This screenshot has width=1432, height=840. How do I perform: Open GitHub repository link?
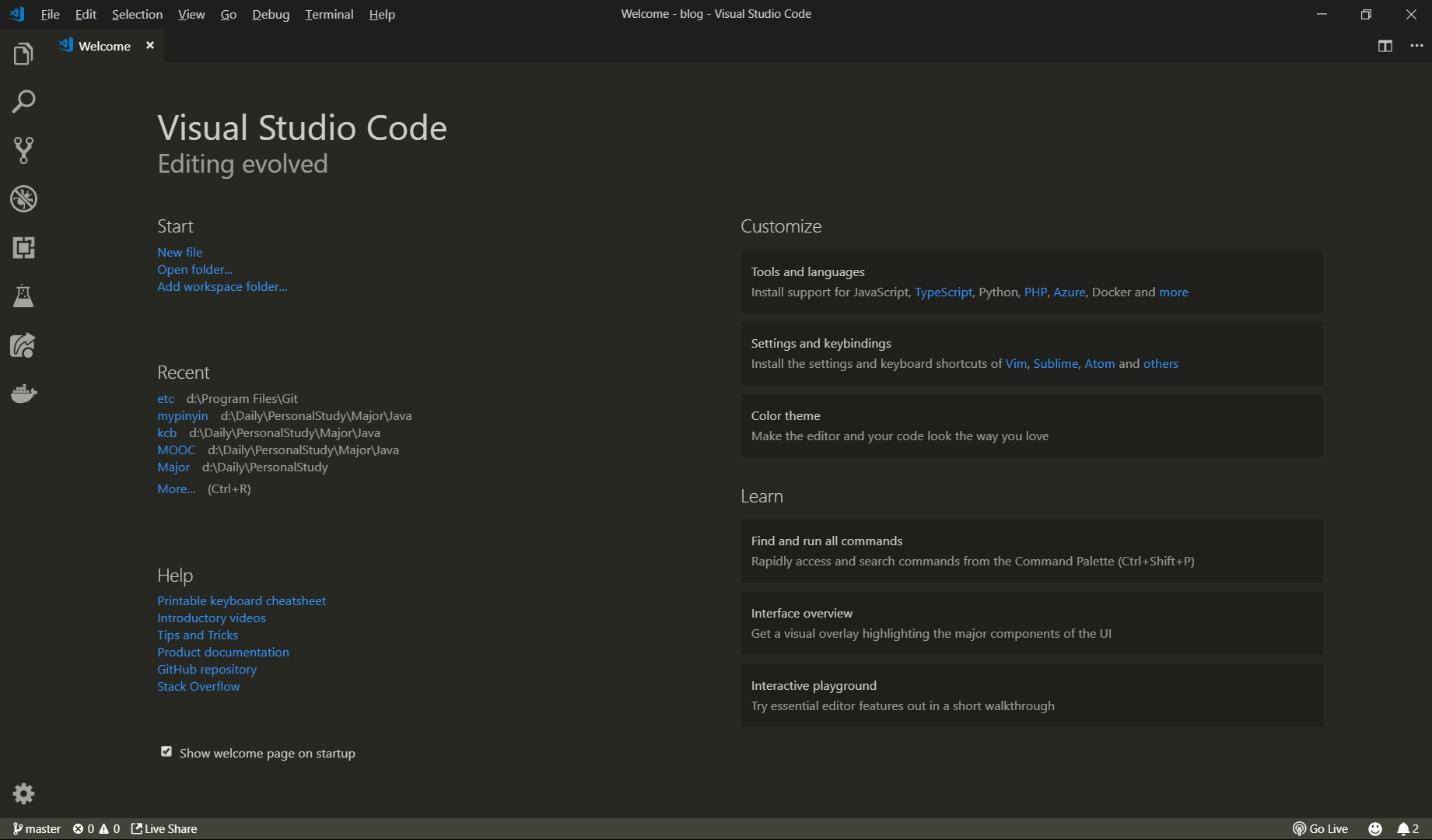click(207, 669)
